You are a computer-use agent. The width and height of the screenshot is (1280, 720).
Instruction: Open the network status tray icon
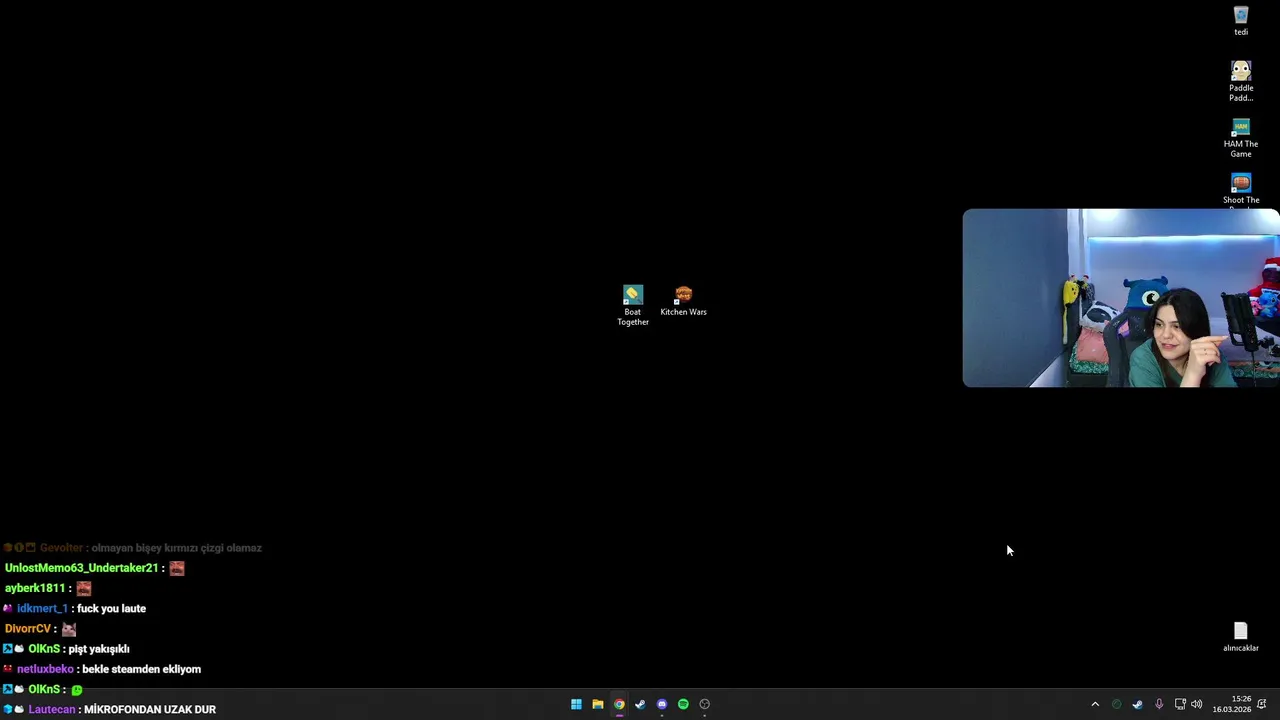tap(1180, 704)
